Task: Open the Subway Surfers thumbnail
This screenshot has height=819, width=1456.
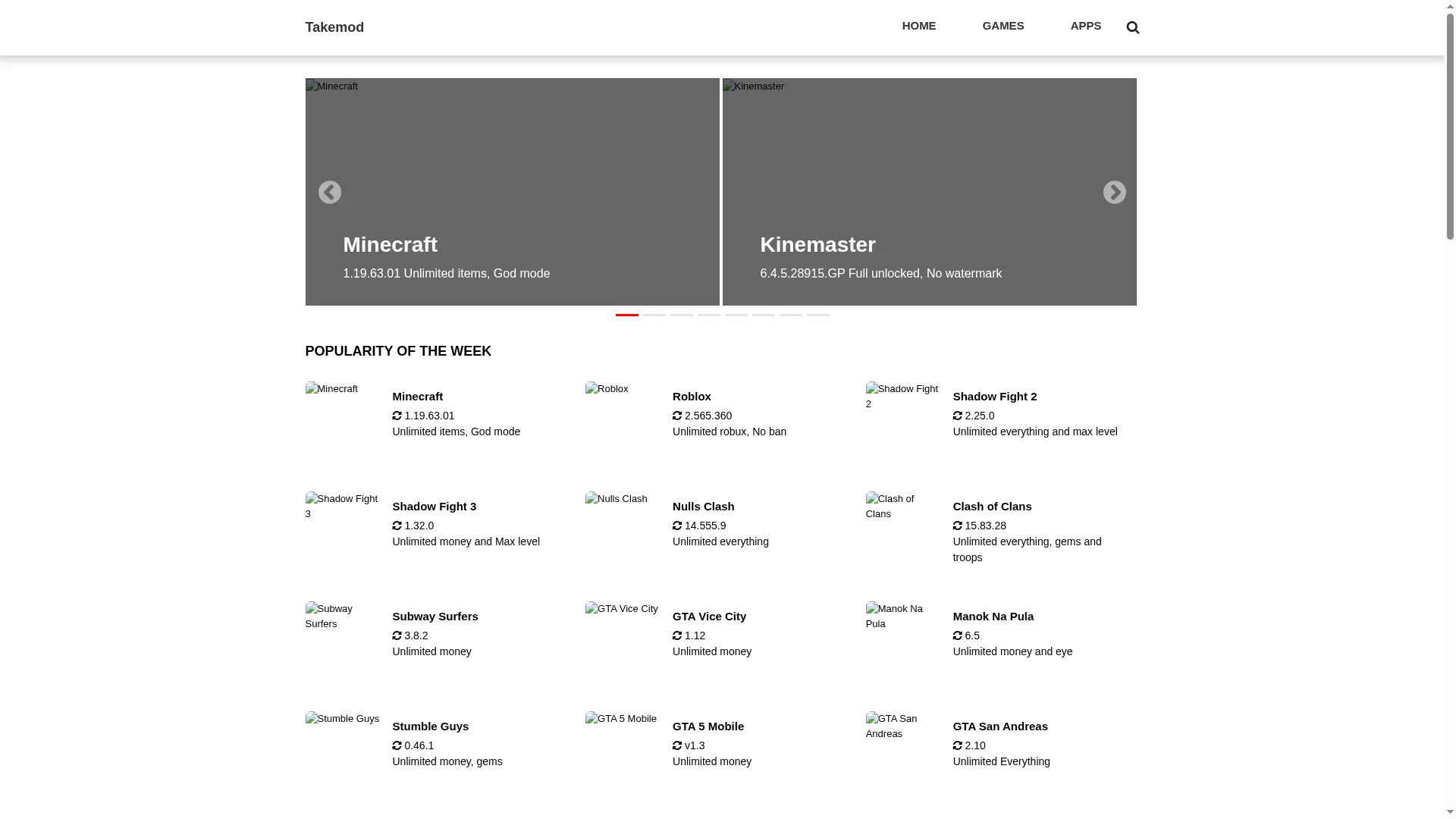Action: coord(344,639)
